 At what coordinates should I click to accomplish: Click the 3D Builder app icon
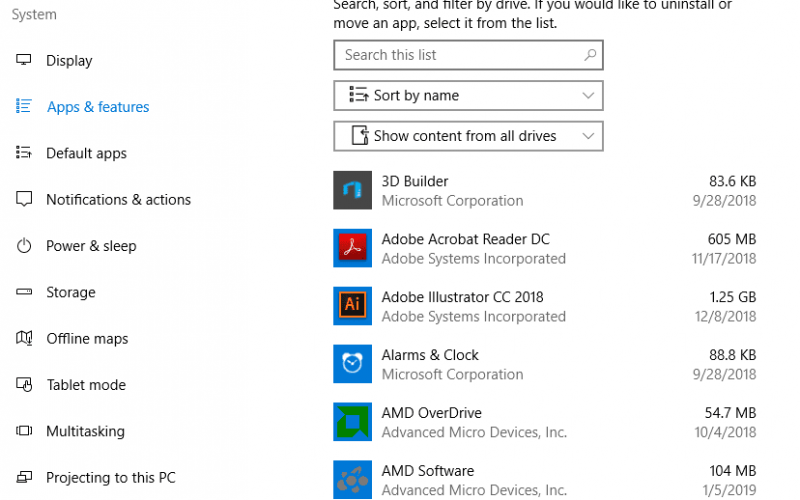(x=352, y=190)
